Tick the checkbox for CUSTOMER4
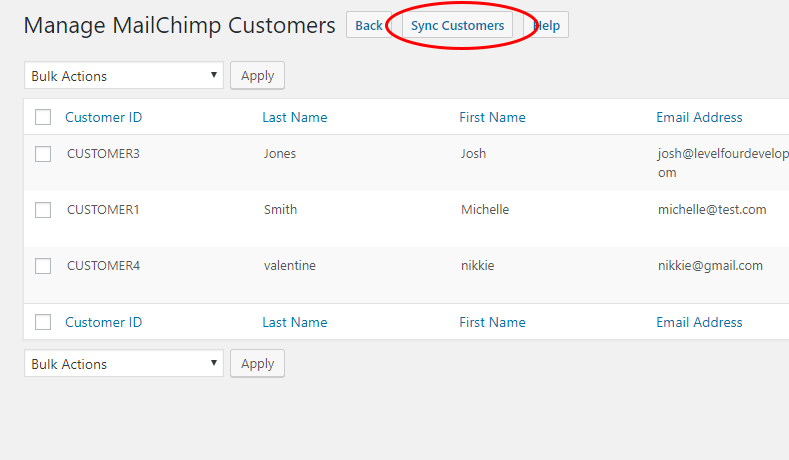789x460 pixels. click(43, 266)
